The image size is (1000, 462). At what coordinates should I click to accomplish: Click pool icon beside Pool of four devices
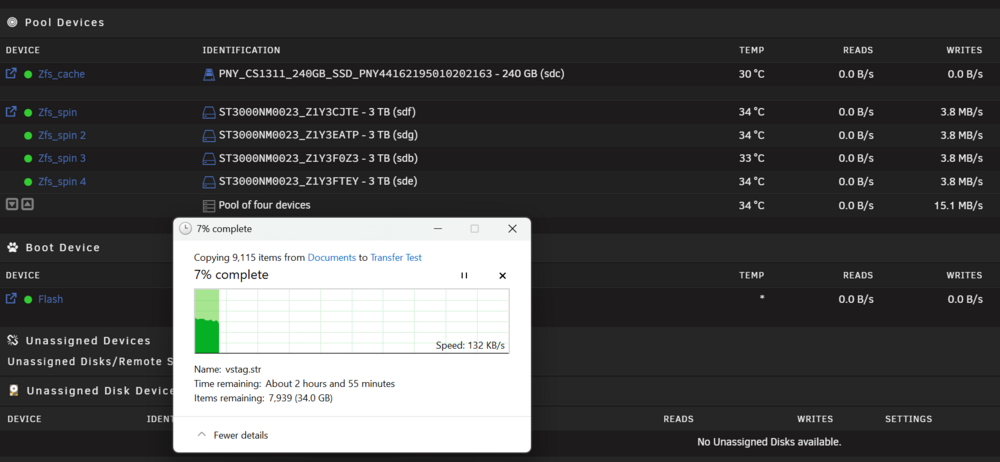click(x=209, y=205)
